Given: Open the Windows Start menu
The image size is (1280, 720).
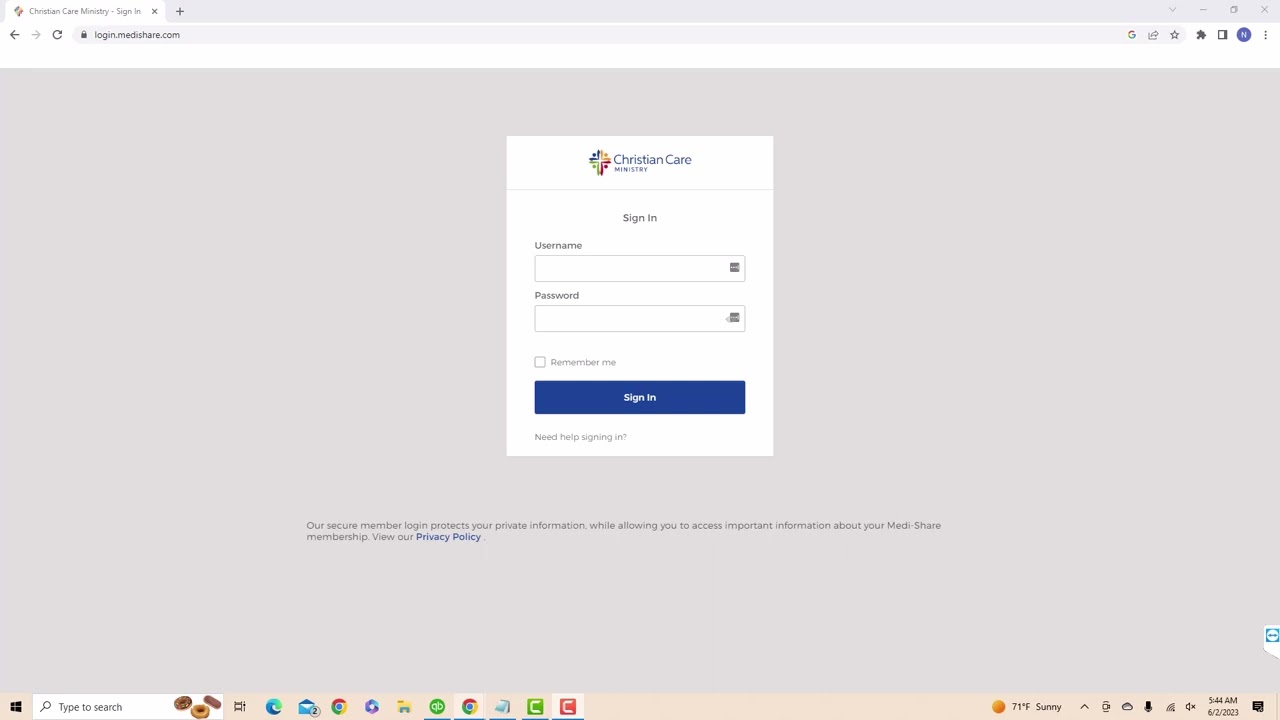Looking at the screenshot, I should click(16, 707).
